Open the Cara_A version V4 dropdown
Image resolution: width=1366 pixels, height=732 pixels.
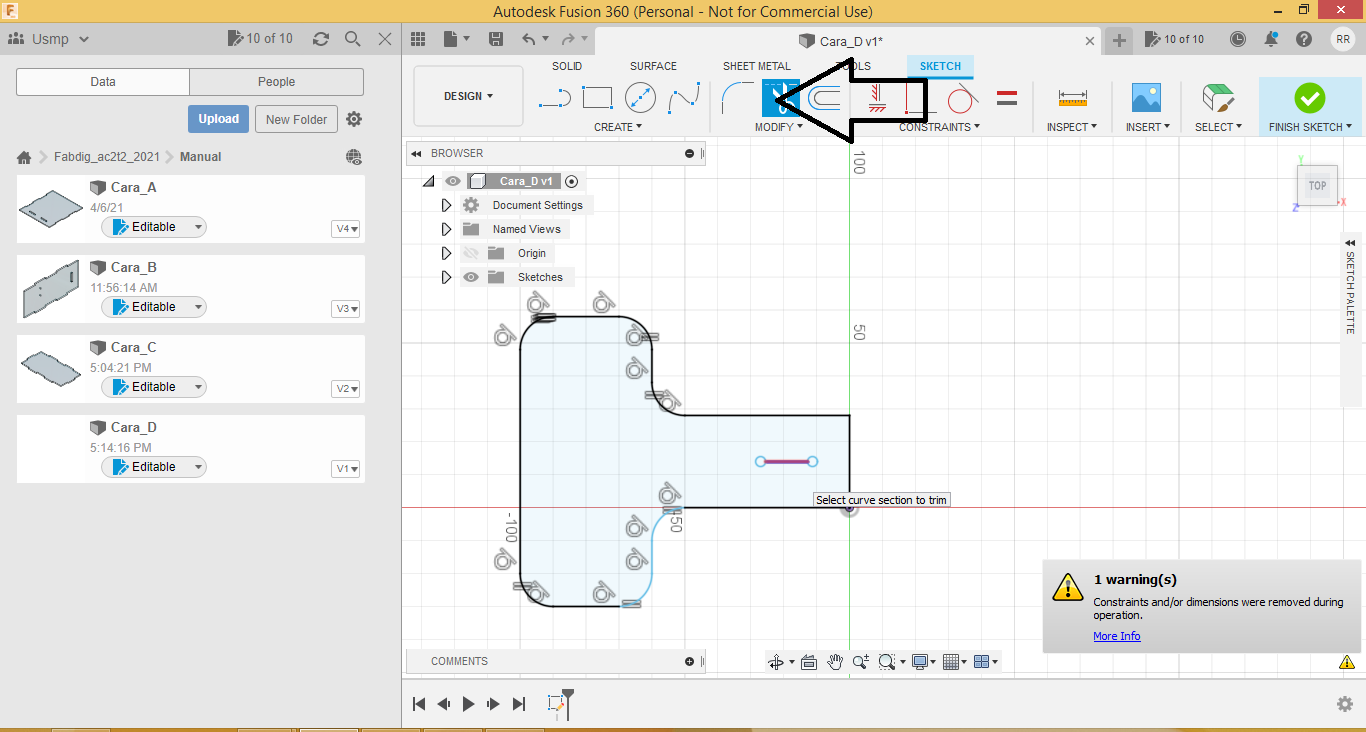click(346, 229)
